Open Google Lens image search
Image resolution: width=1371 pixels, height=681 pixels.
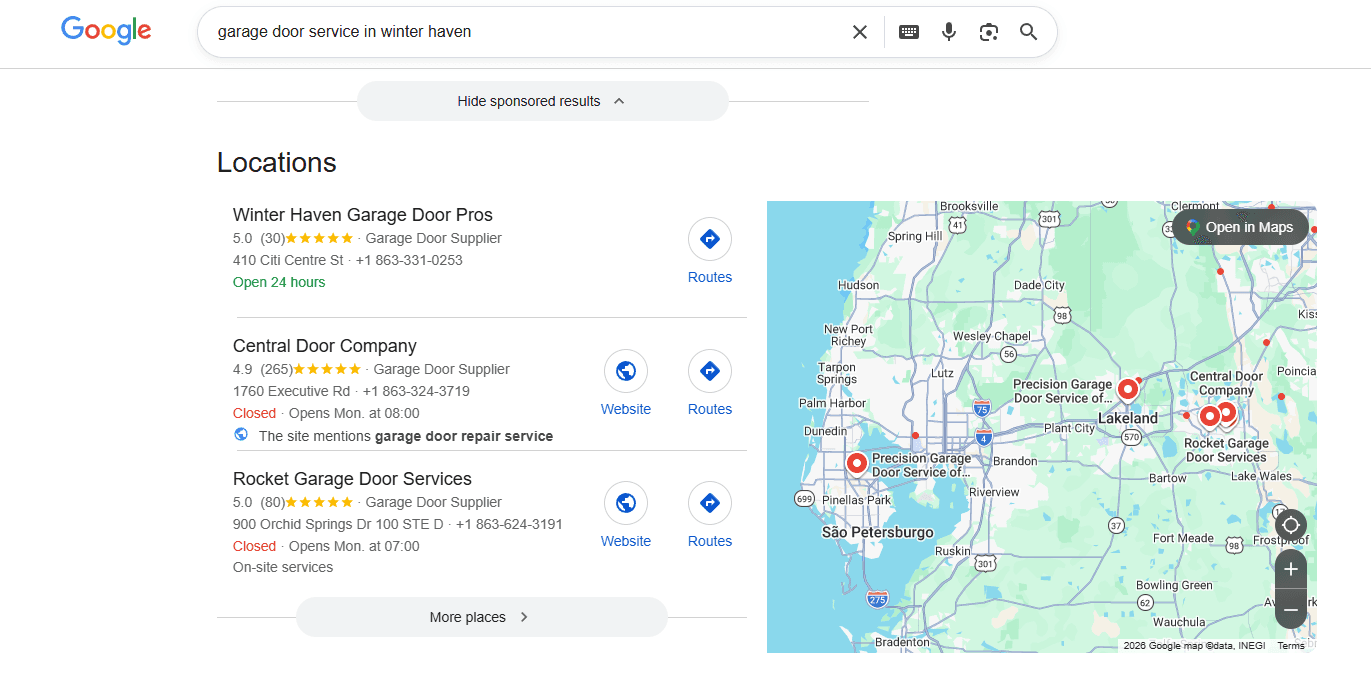(x=988, y=31)
